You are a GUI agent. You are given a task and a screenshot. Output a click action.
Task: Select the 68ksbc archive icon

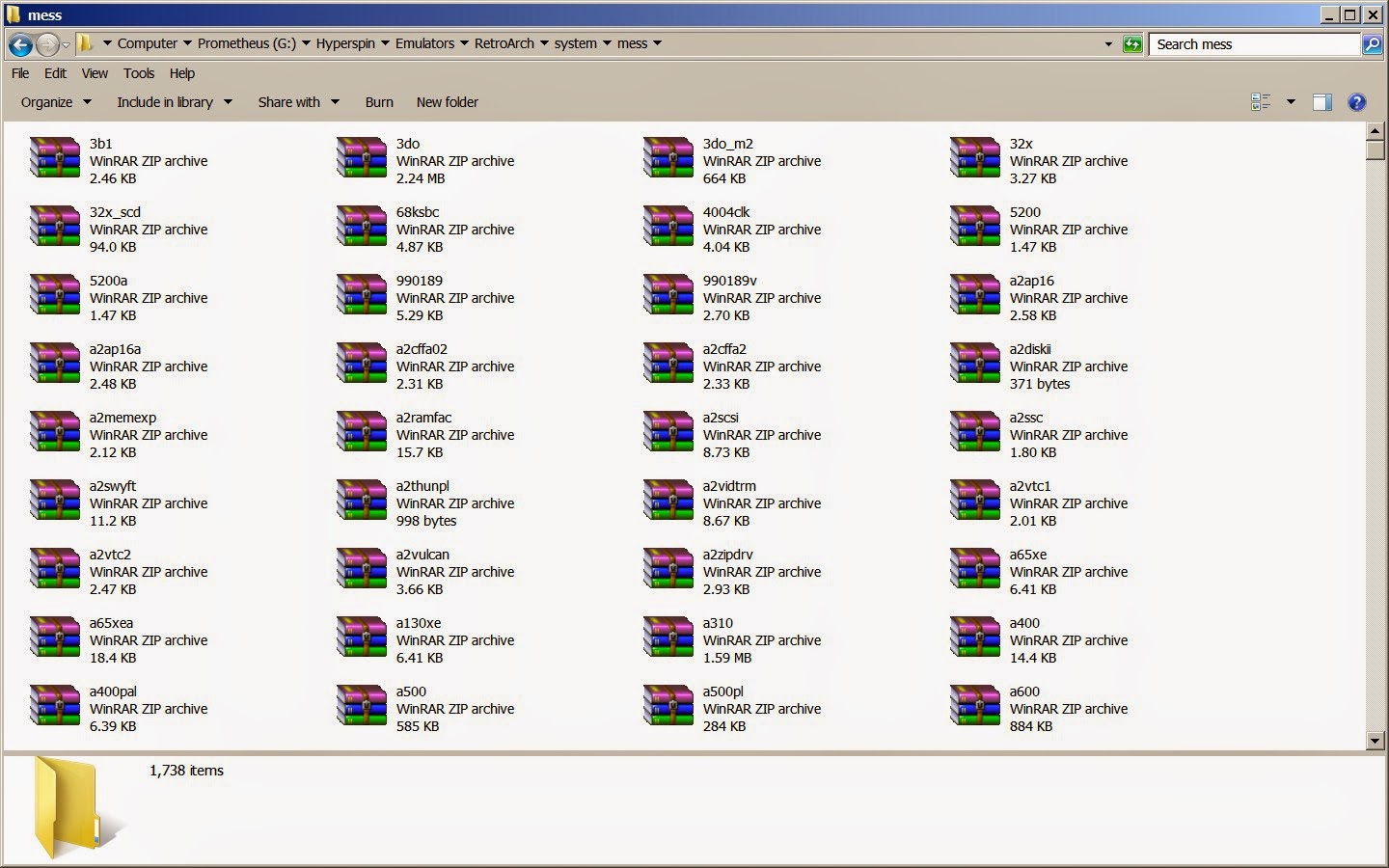[362, 228]
